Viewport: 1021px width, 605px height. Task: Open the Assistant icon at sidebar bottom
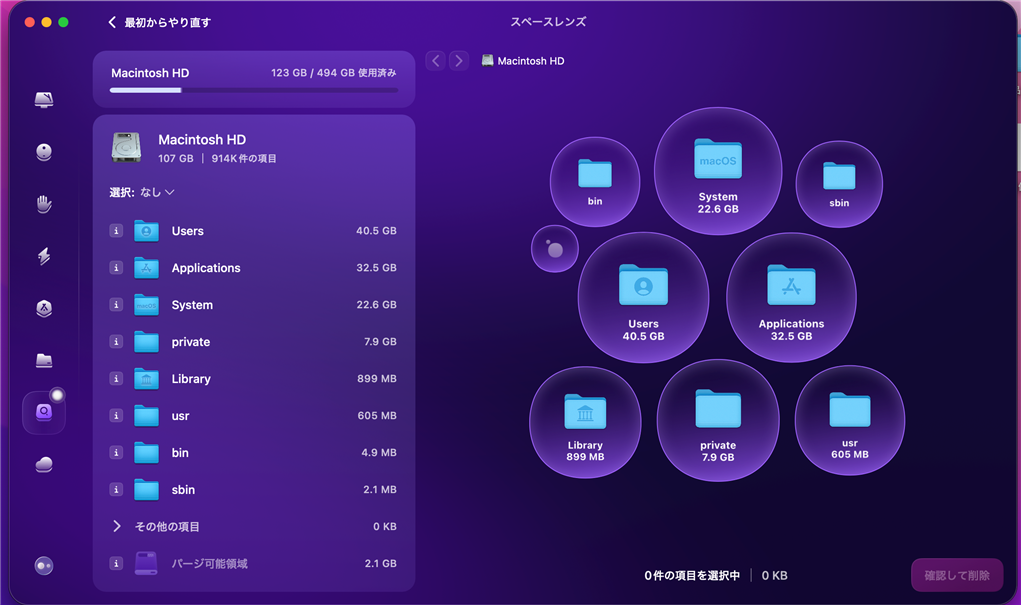pyautogui.click(x=44, y=565)
